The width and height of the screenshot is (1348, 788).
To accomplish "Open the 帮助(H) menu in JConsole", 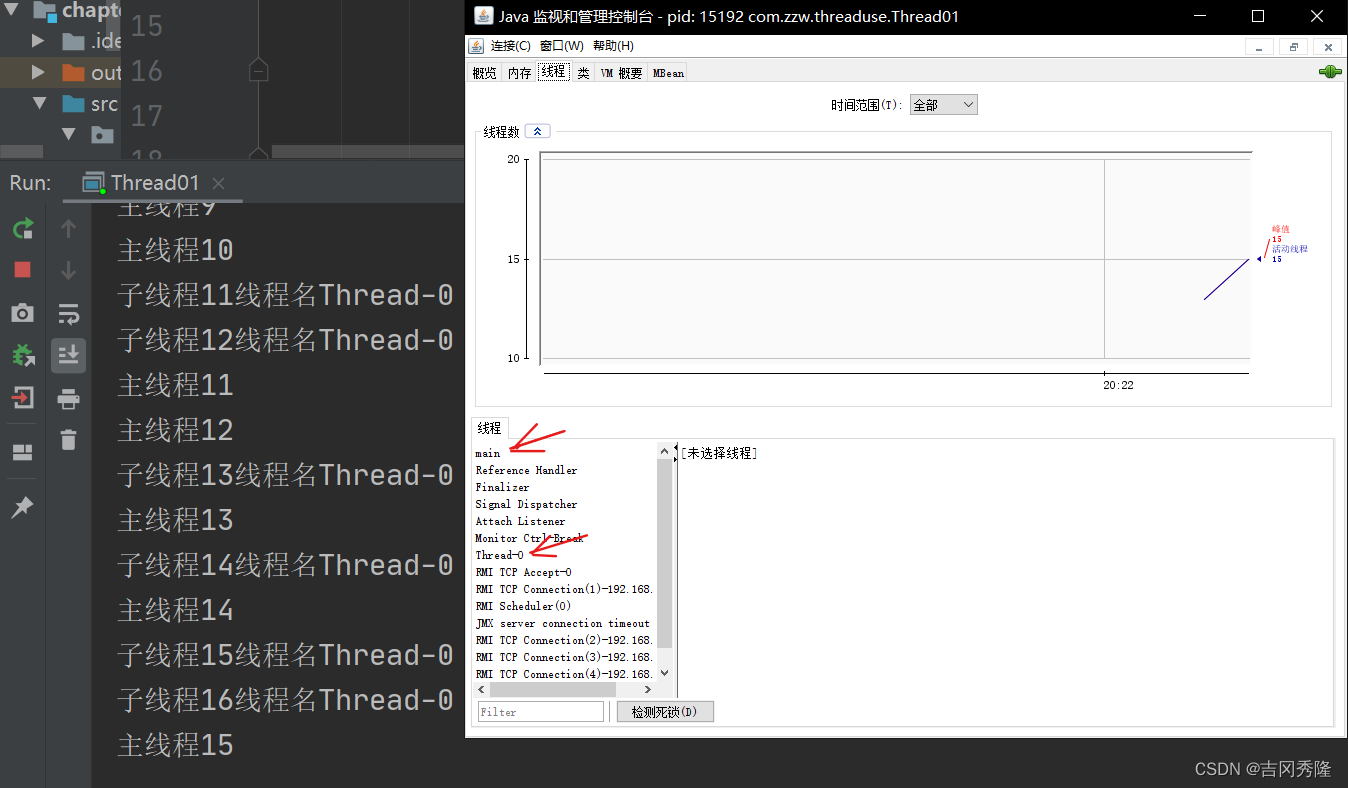I will (613, 46).
